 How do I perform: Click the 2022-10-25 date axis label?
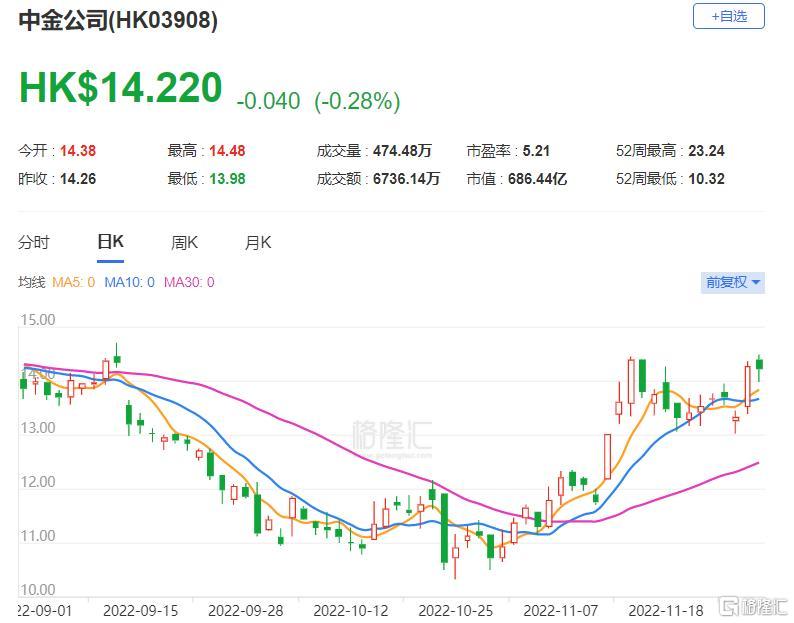pyautogui.click(x=456, y=611)
